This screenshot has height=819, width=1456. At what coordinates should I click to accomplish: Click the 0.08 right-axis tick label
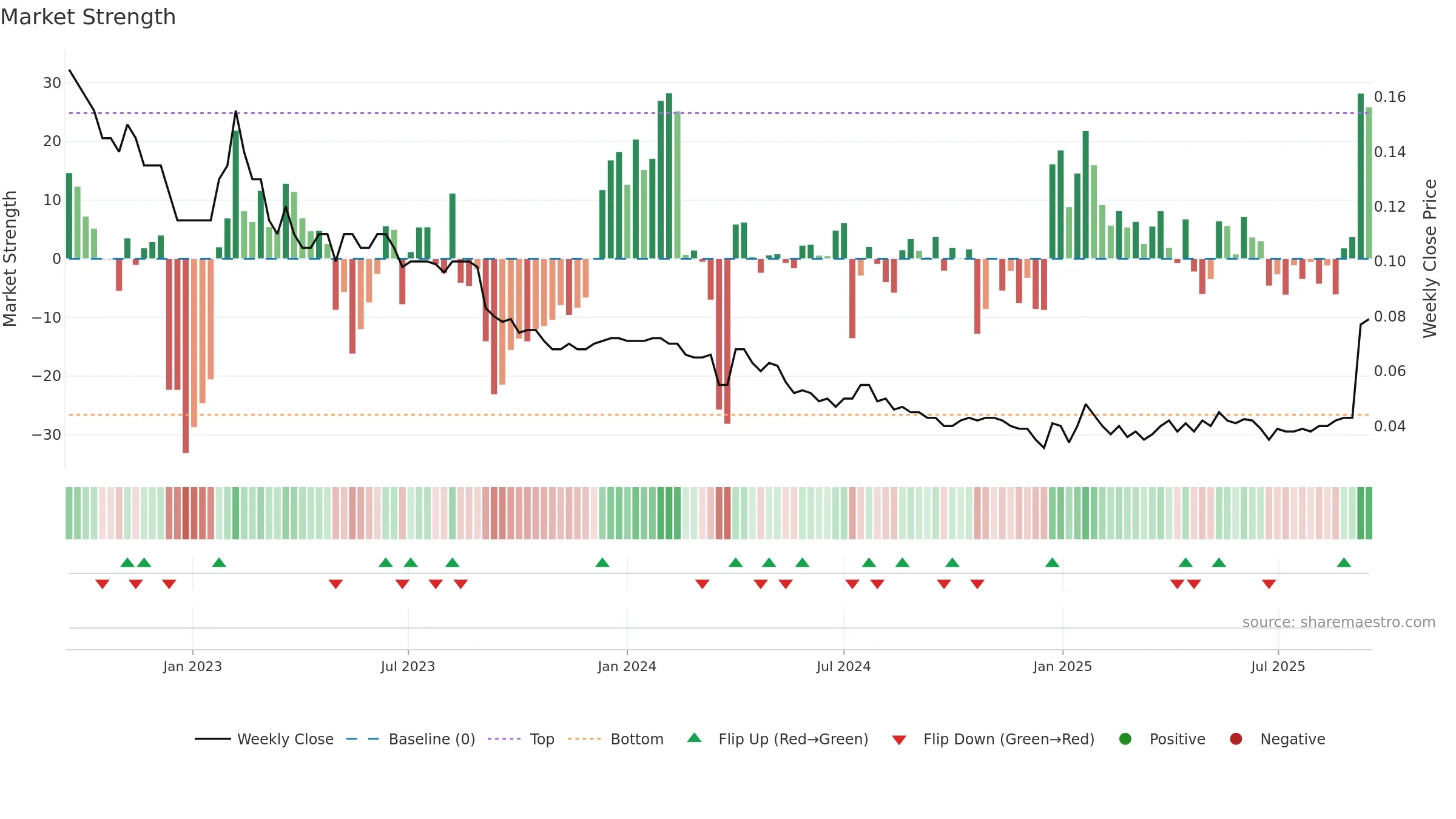tap(1390, 317)
